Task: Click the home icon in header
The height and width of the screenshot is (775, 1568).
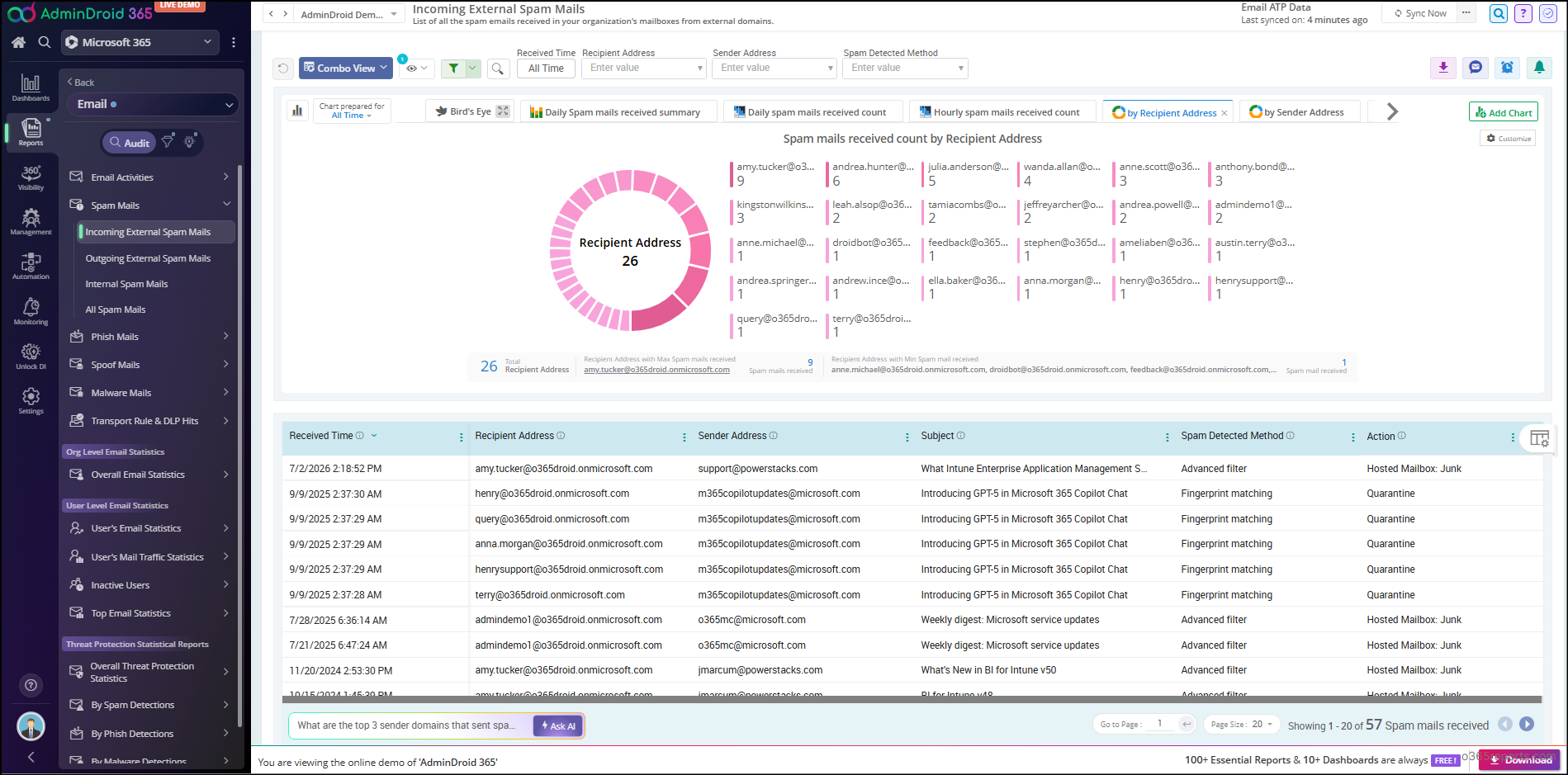Action: point(18,42)
